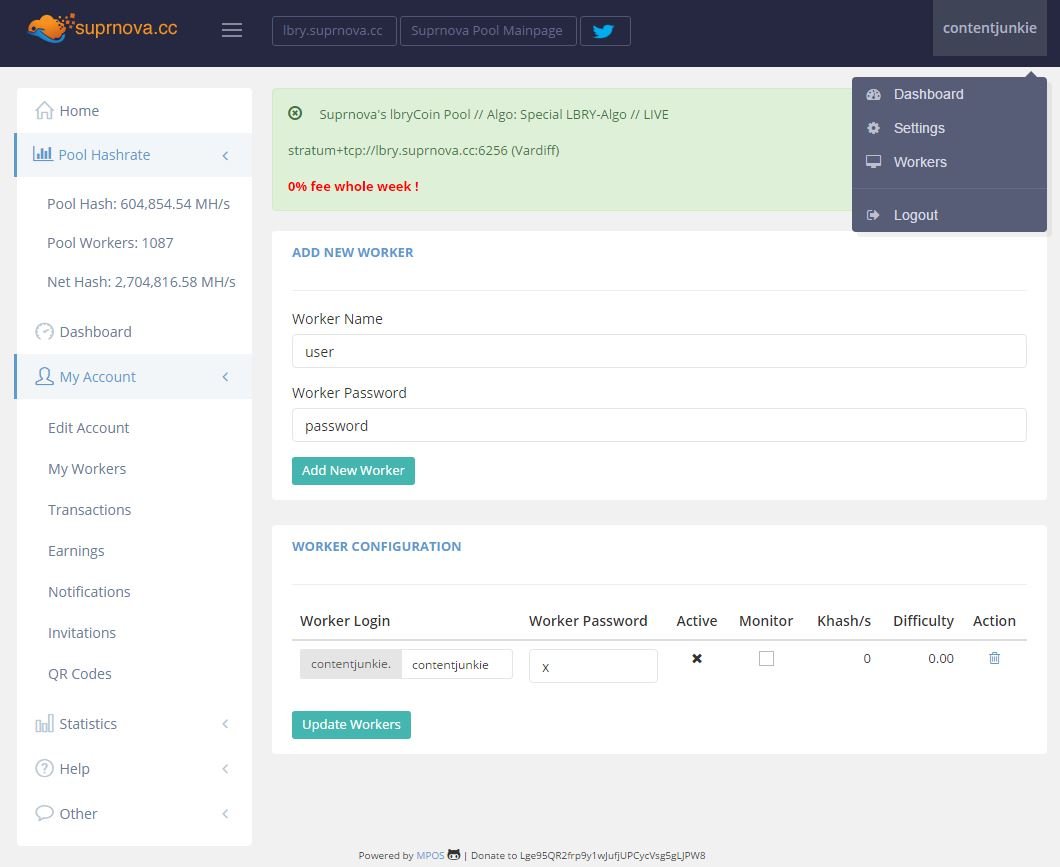
Task: Go to My Workers page
Action: pyautogui.click(x=87, y=469)
